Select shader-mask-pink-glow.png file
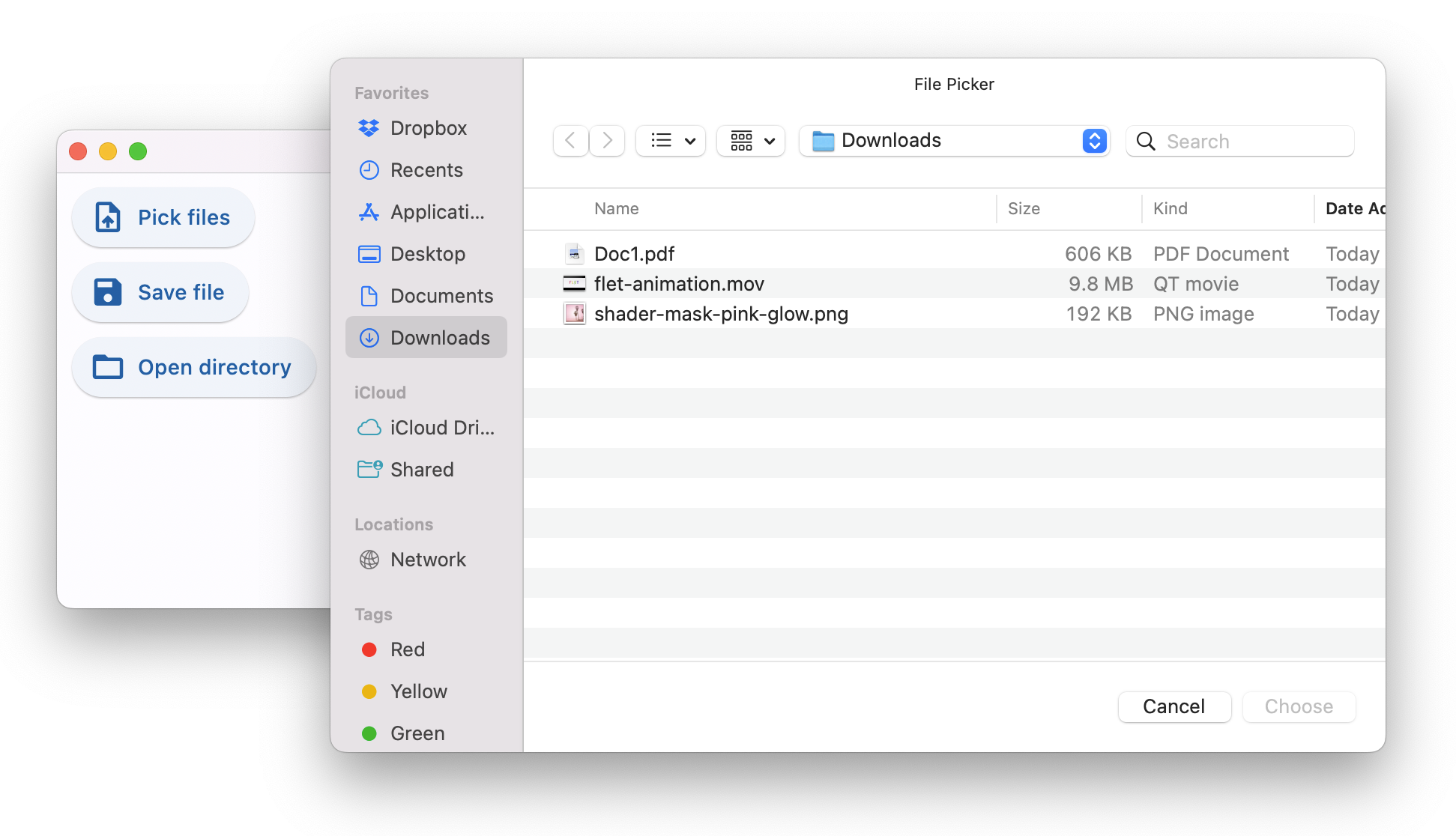This screenshot has height=836, width=1456. [x=721, y=314]
